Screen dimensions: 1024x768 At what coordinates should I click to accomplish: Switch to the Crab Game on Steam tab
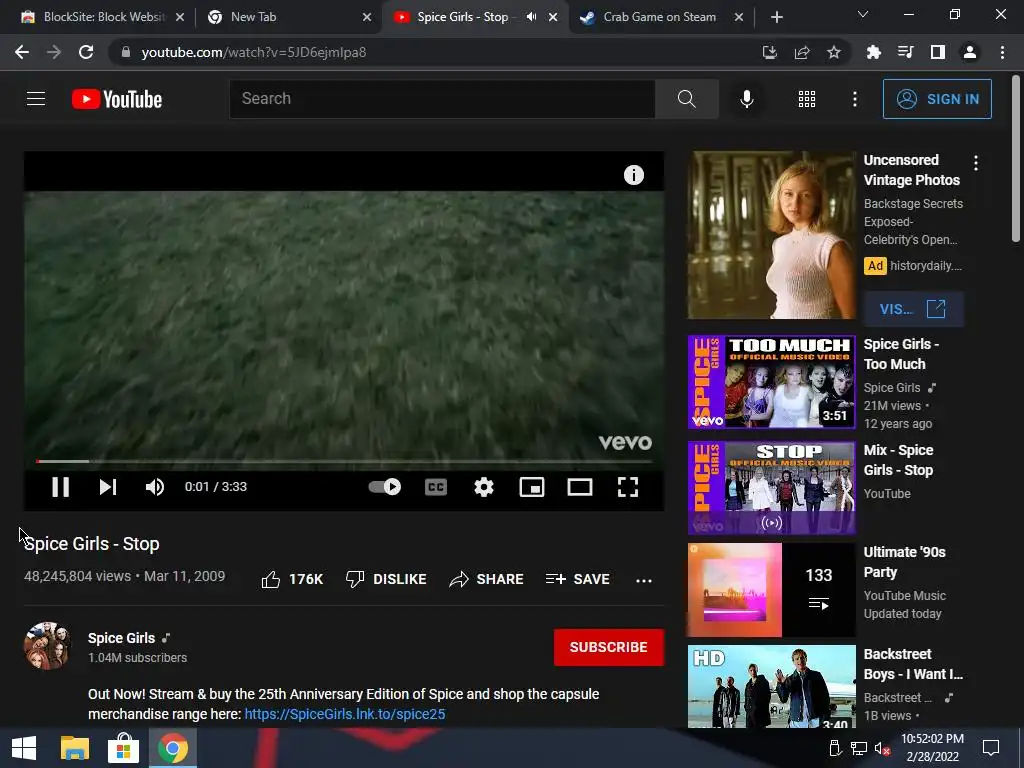(x=660, y=17)
